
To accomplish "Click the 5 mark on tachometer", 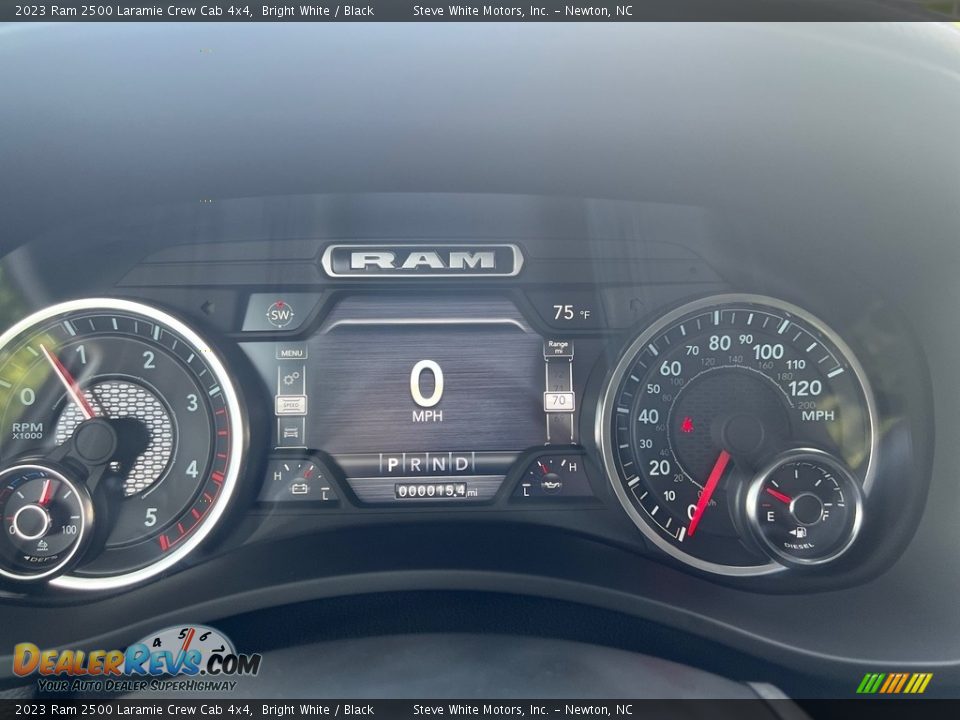I will pos(151,517).
